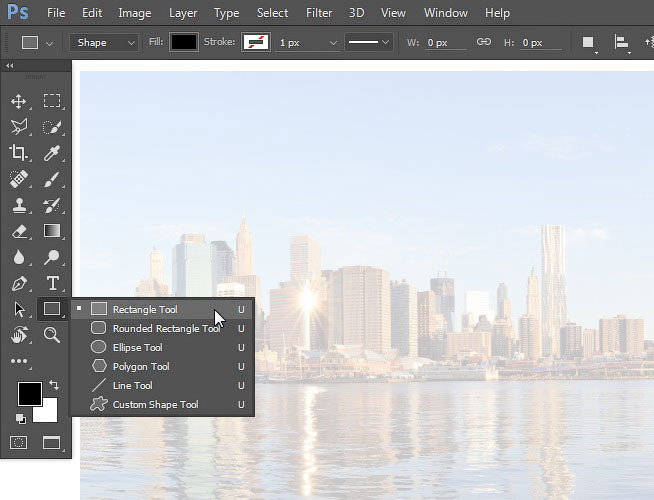
Task: Select the Brush tool
Action: (52, 179)
